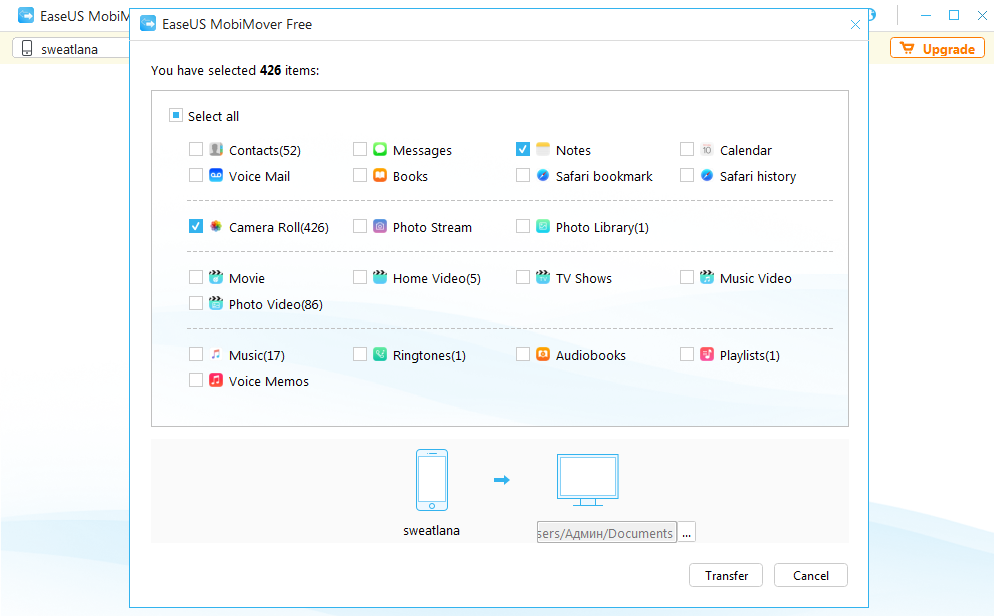Uncheck the Notes checkbox
The height and width of the screenshot is (616, 994).
point(523,150)
